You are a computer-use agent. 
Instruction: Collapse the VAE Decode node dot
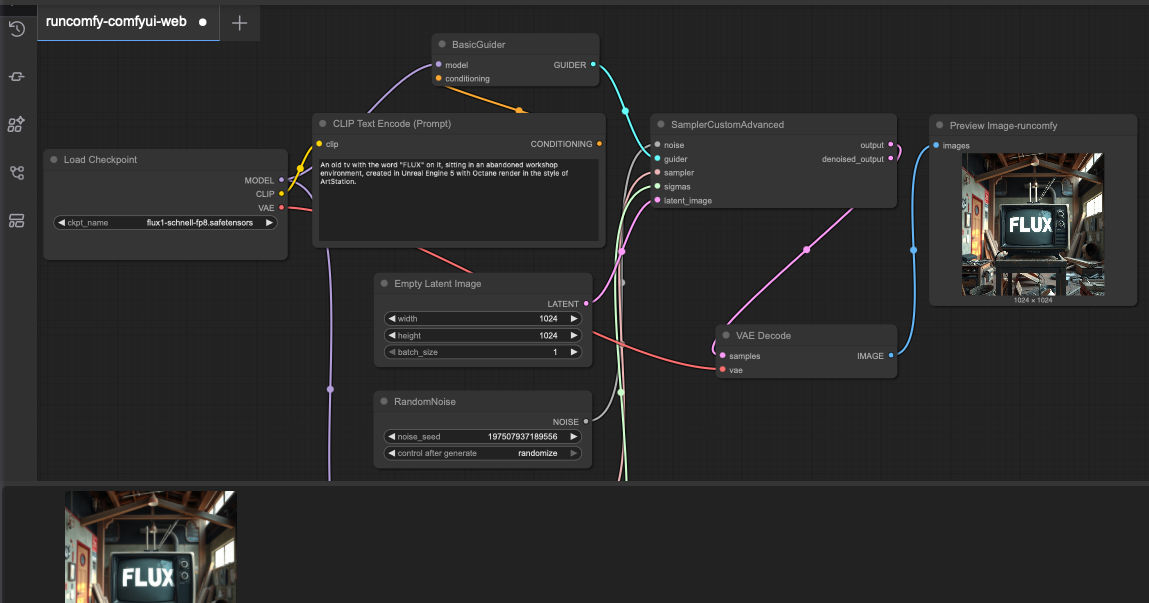point(726,336)
